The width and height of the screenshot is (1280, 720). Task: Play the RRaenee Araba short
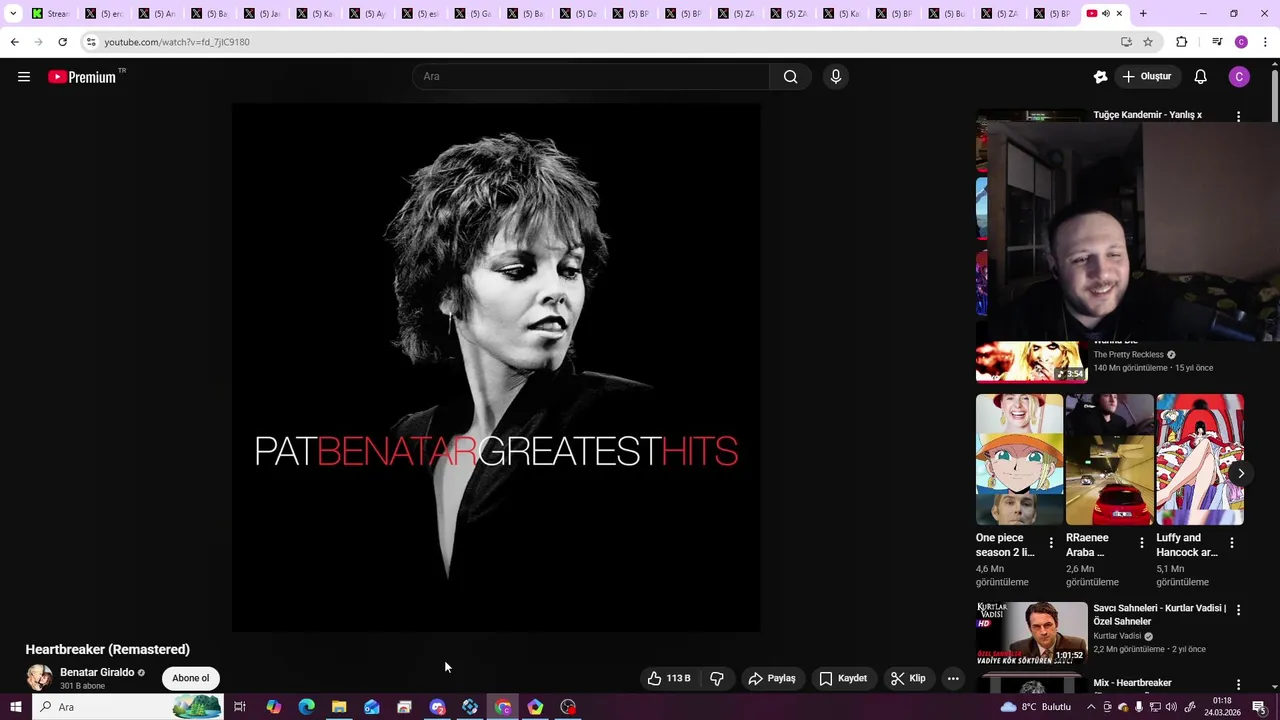pos(1110,459)
